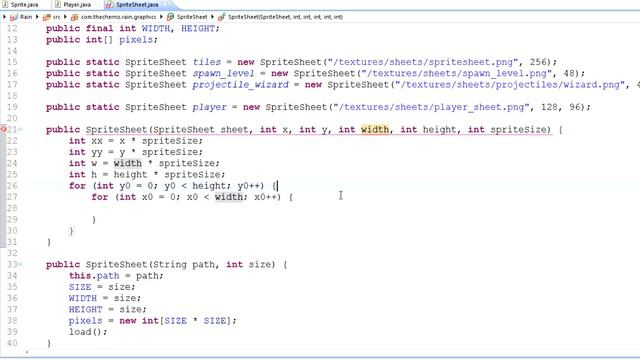This screenshot has height=360, width=640.
Task: Expand breadcrumb arrow before SpriteSheet class
Action: click(162, 17)
